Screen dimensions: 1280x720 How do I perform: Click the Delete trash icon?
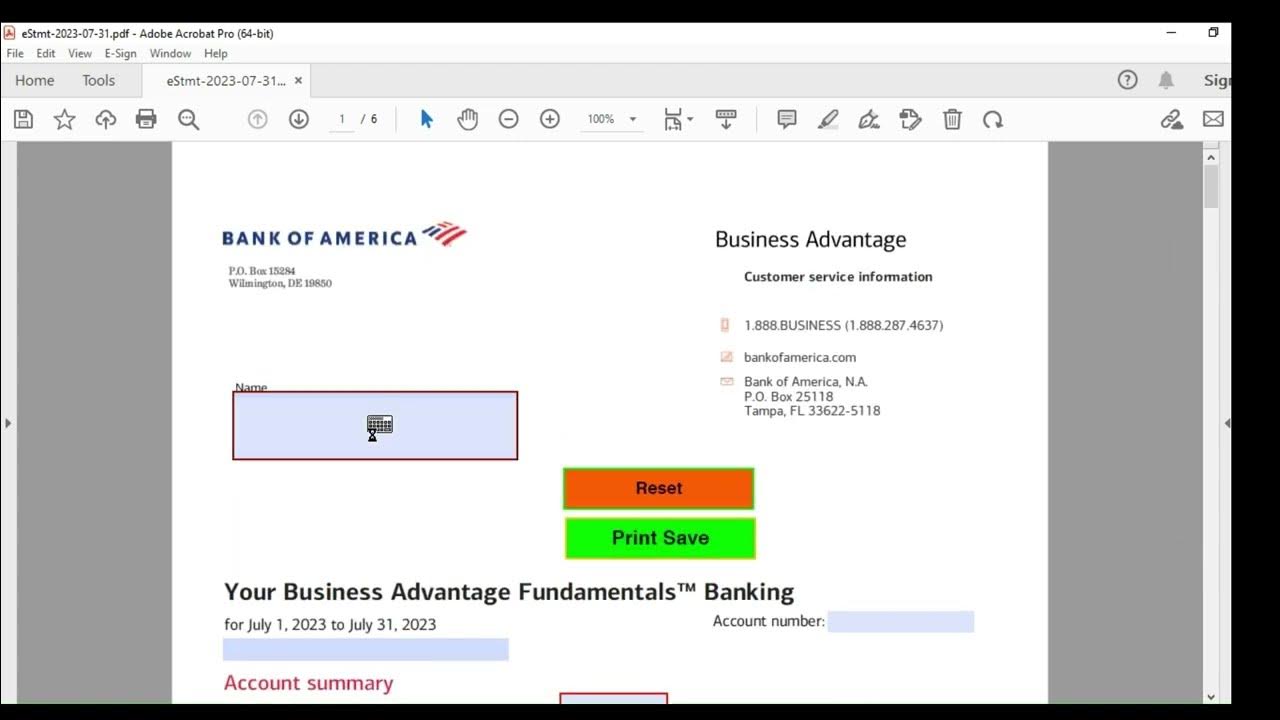click(x=952, y=120)
